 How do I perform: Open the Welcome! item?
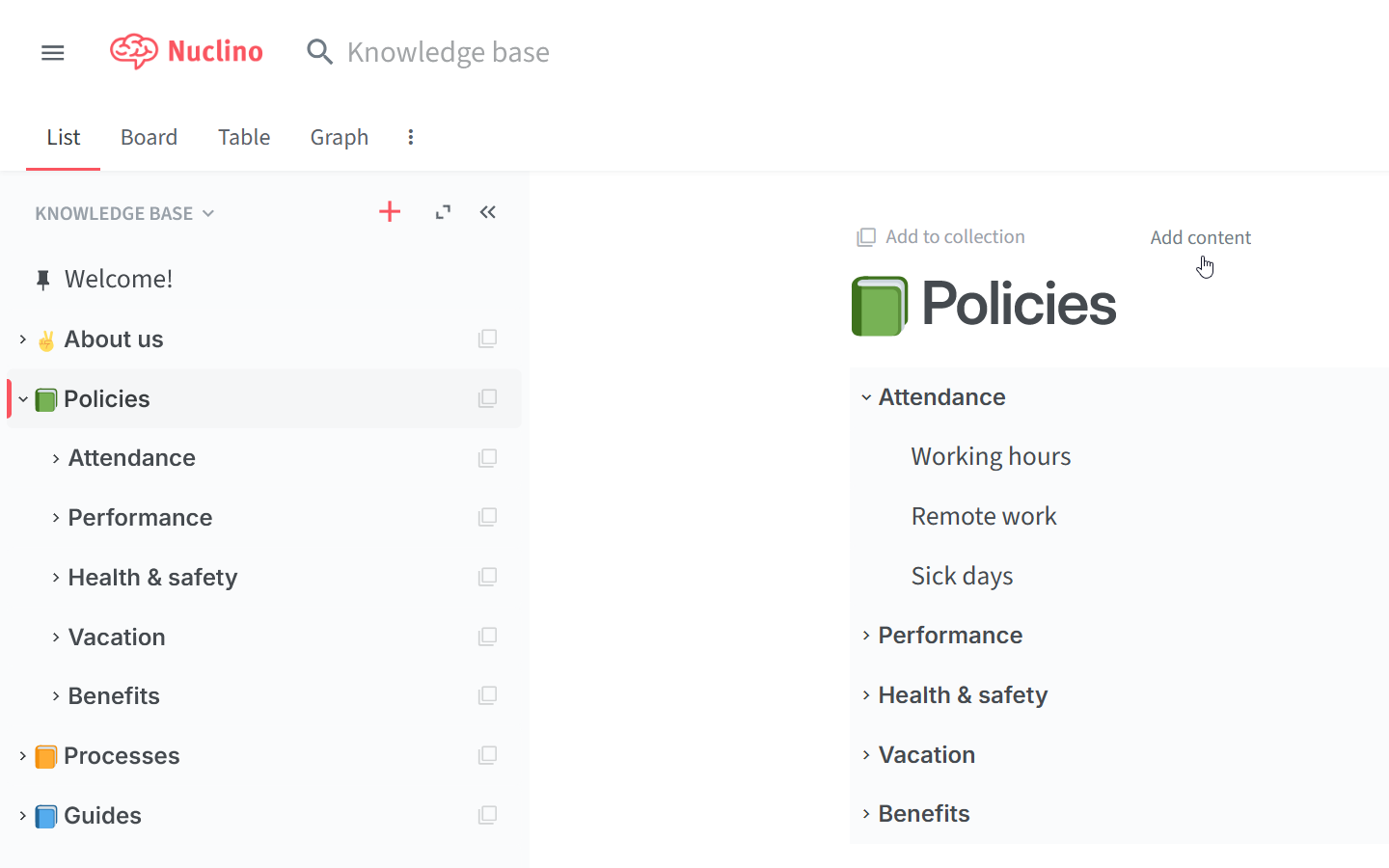click(119, 279)
